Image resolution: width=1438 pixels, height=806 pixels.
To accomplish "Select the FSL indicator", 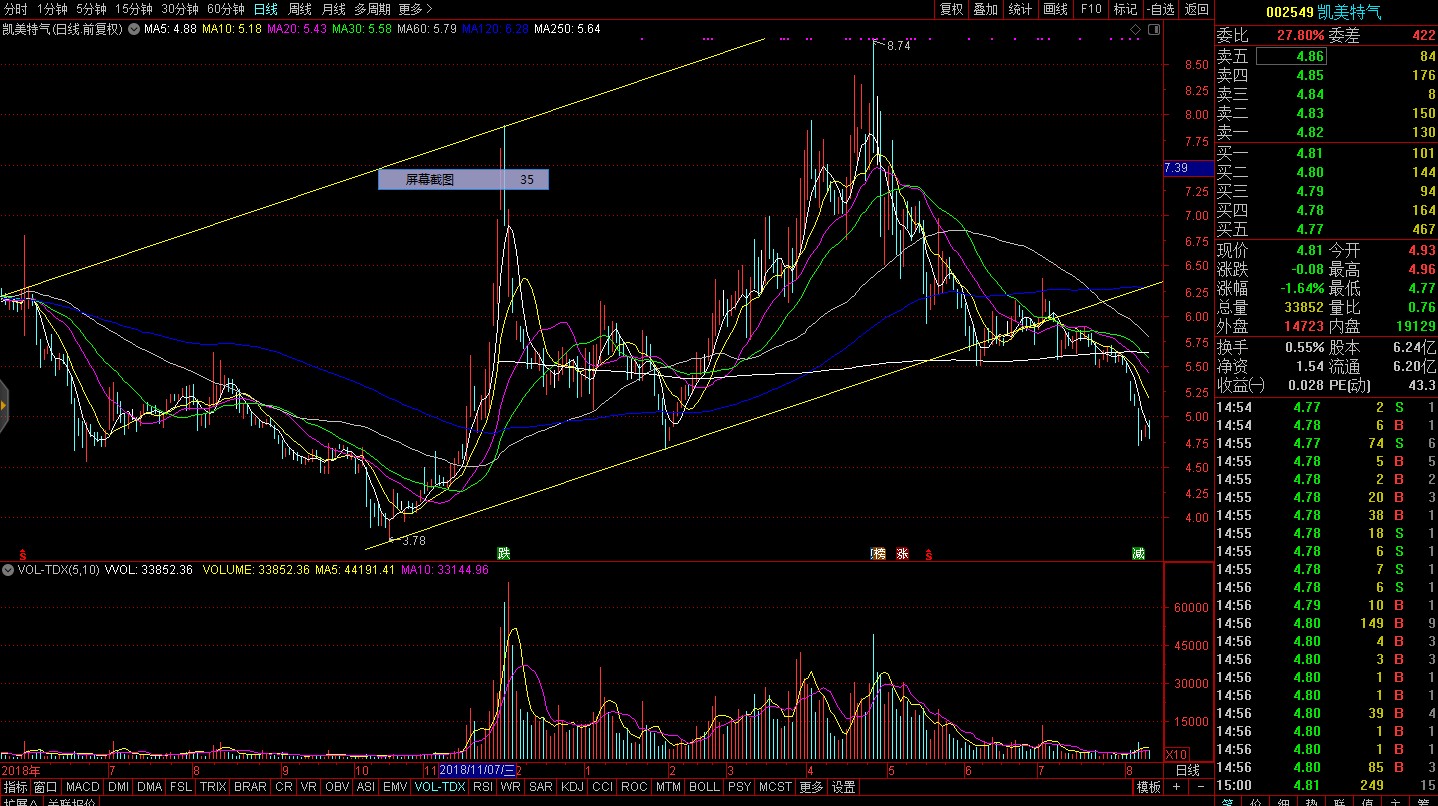I will (x=181, y=787).
